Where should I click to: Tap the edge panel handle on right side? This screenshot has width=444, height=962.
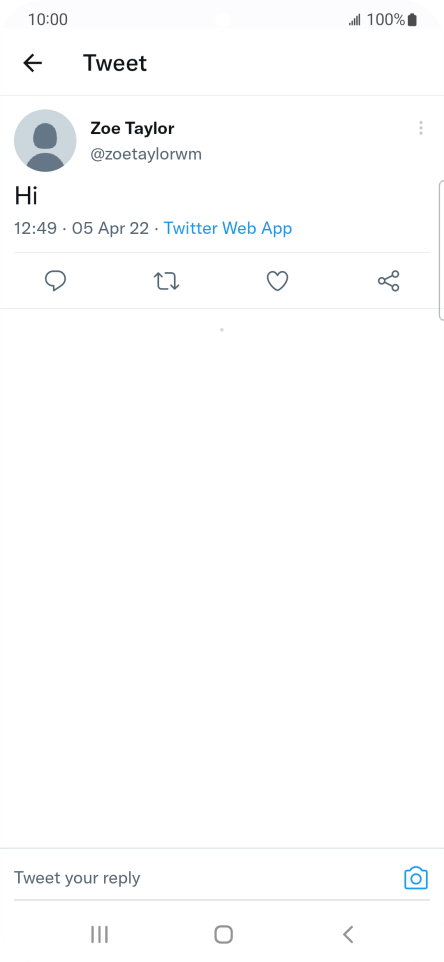[x=442, y=250]
